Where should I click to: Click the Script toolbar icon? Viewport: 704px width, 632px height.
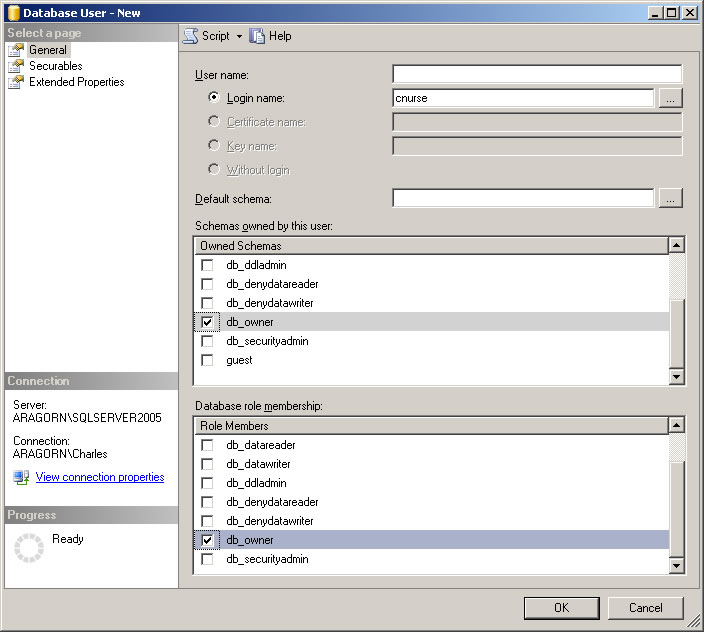tap(190, 36)
